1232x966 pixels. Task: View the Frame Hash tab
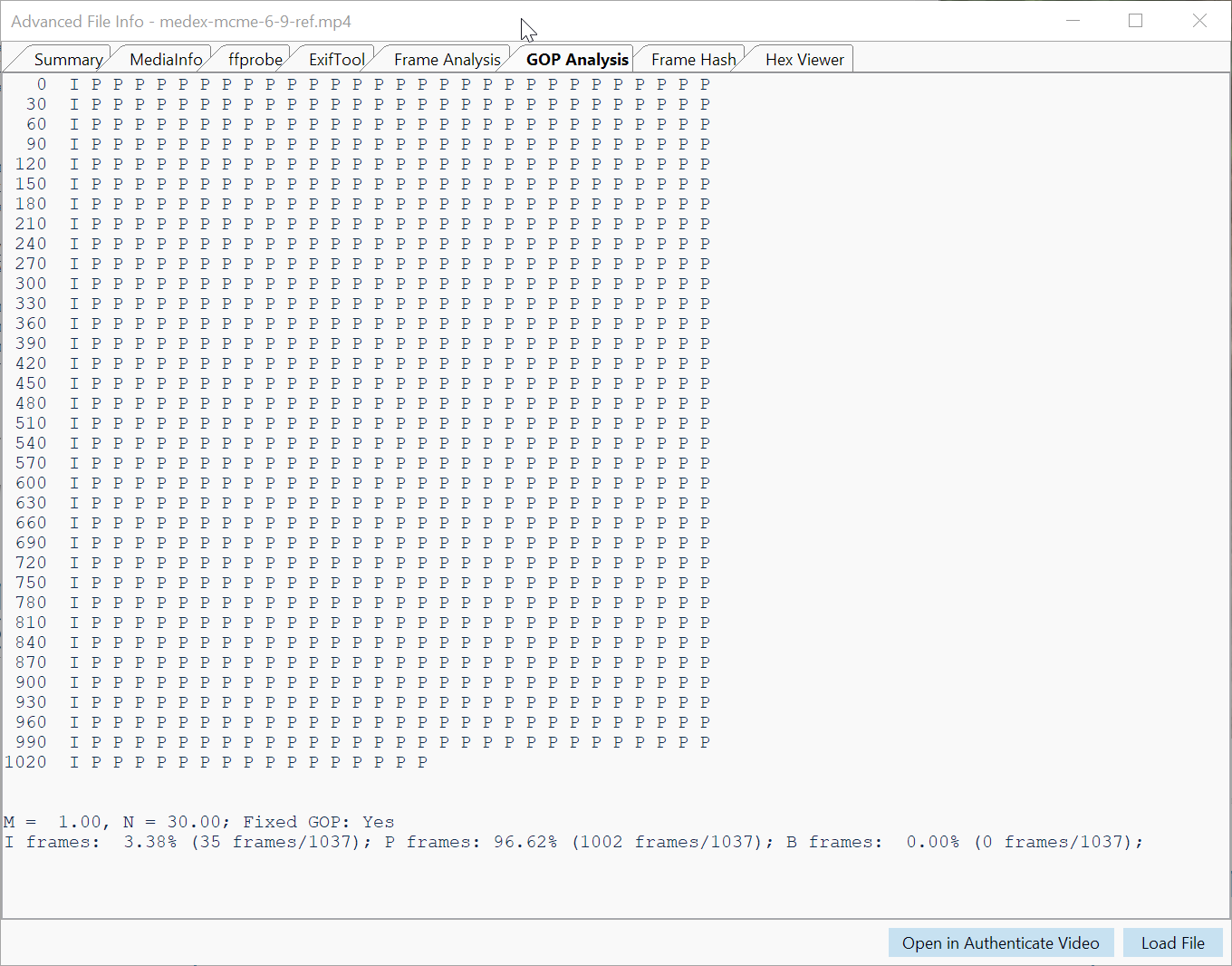693,60
